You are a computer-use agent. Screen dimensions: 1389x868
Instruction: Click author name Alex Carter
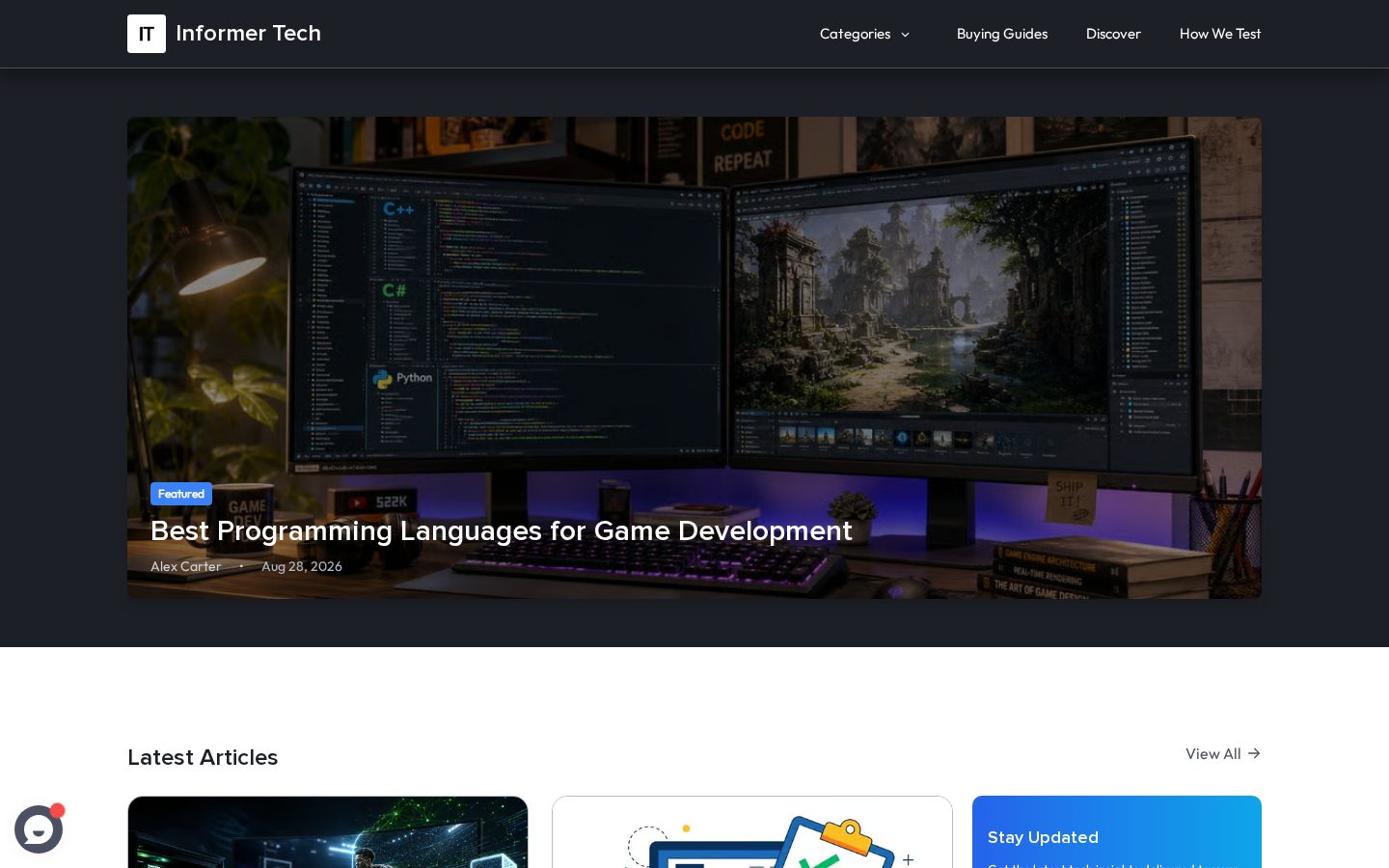tap(186, 566)
